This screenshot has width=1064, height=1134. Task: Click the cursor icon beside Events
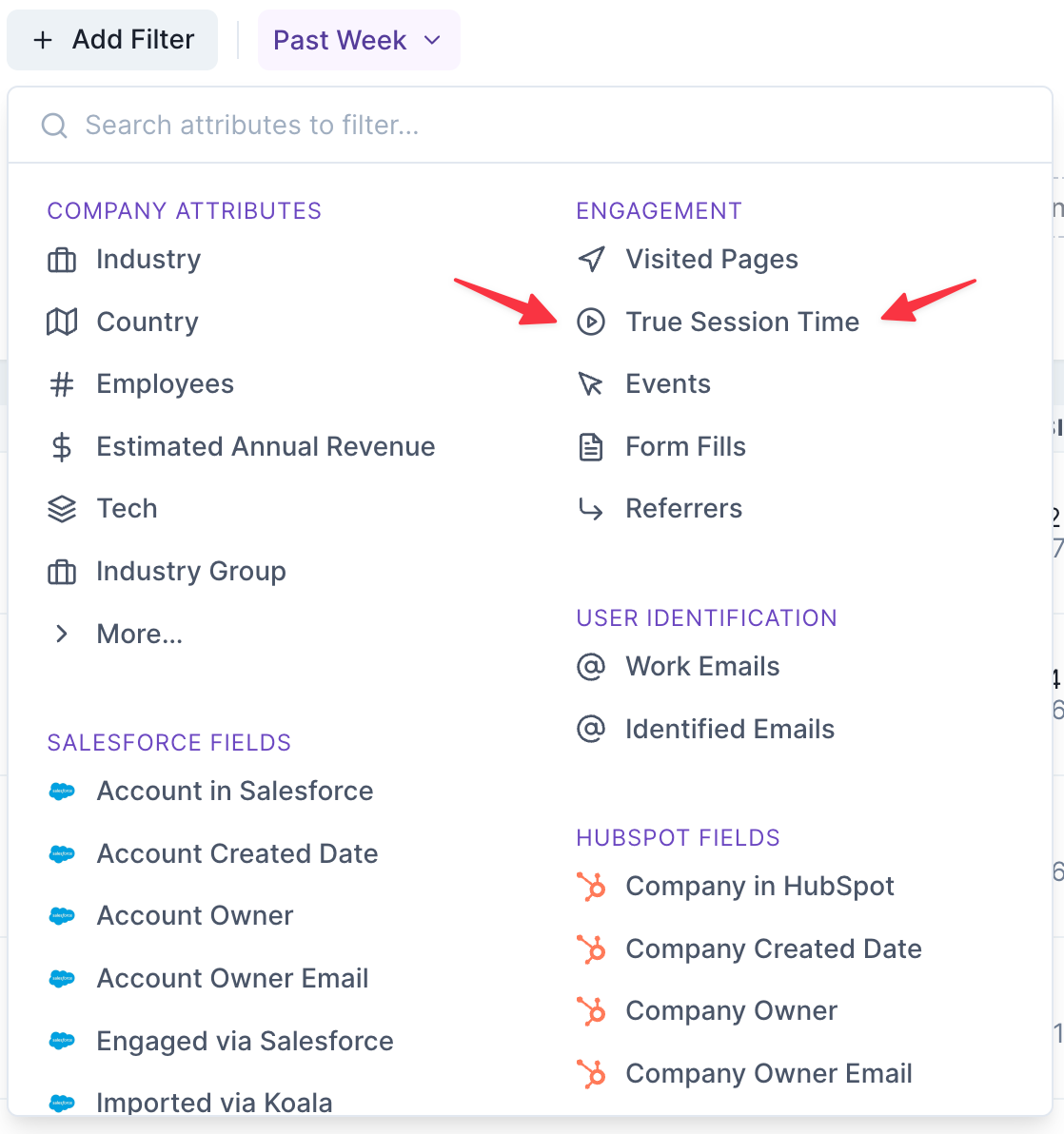click(x=591, y=384)
